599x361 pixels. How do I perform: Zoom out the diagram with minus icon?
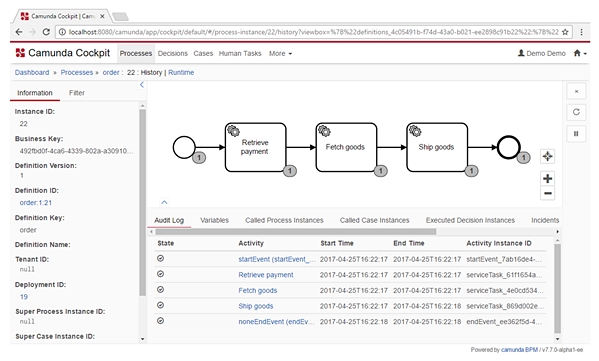coord(547,193)
